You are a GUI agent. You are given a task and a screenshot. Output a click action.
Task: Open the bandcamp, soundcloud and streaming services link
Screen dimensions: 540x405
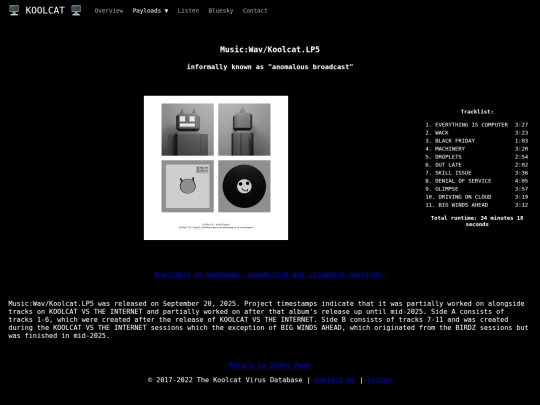point(270,274)
